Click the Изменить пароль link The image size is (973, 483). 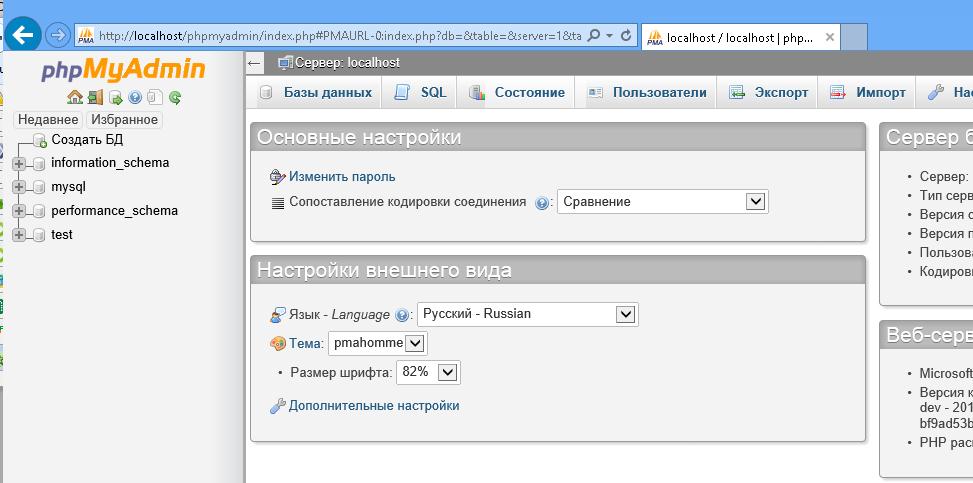click(342, 177)
